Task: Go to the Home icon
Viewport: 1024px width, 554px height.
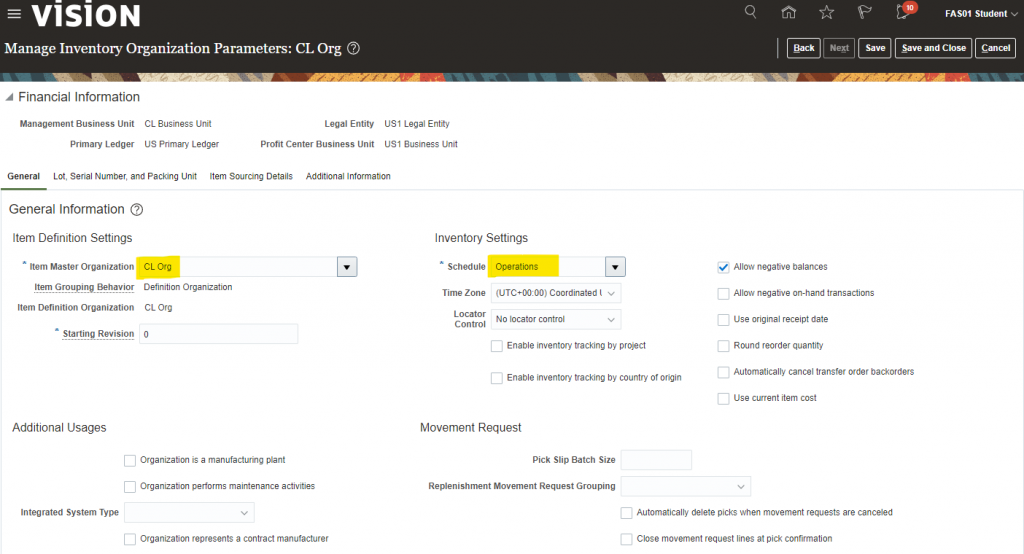Action: click(789, 12)
